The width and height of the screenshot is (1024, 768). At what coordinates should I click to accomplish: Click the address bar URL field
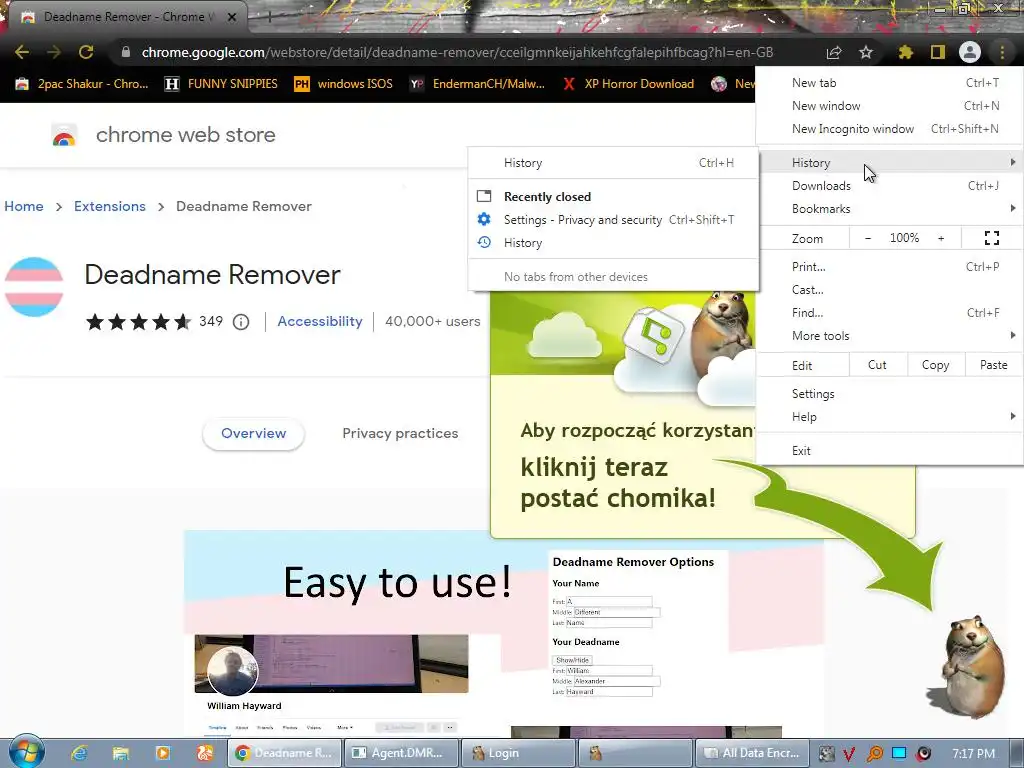[457, 52]
